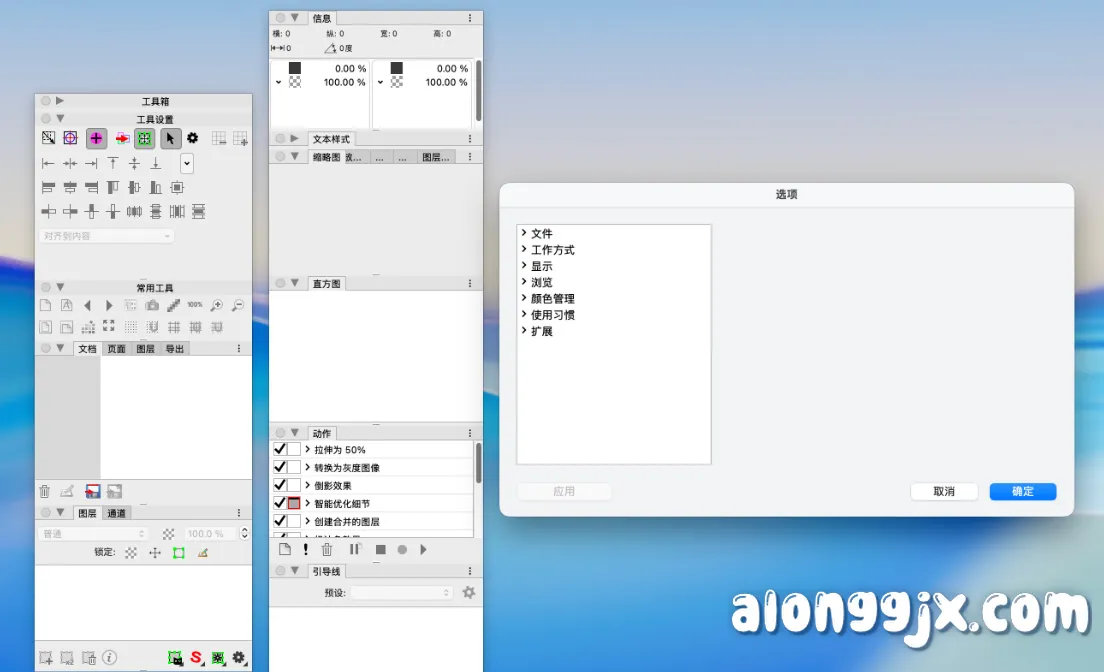Image resolution: width=1104 pixels, height=672 pixels.
Task: Collapse the 工具设置 panel triangle
Action: (x=60, y=118)
